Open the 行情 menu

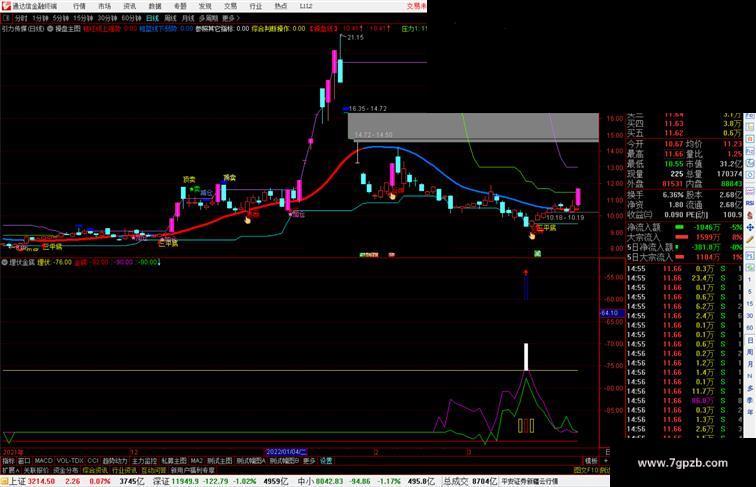coord(79,6)
